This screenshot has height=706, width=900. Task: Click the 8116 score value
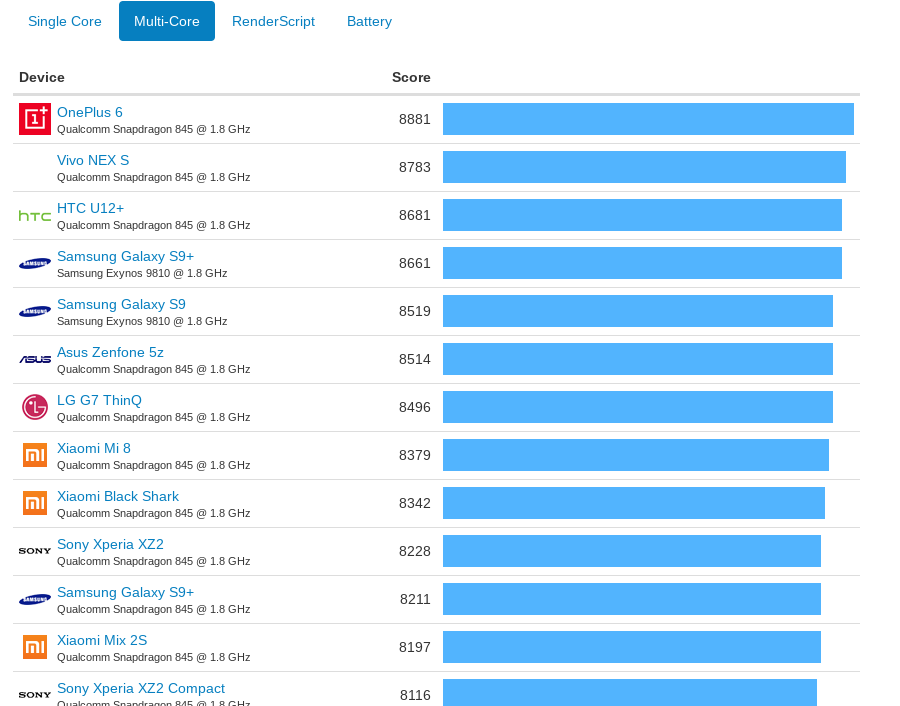coord(415,696)
